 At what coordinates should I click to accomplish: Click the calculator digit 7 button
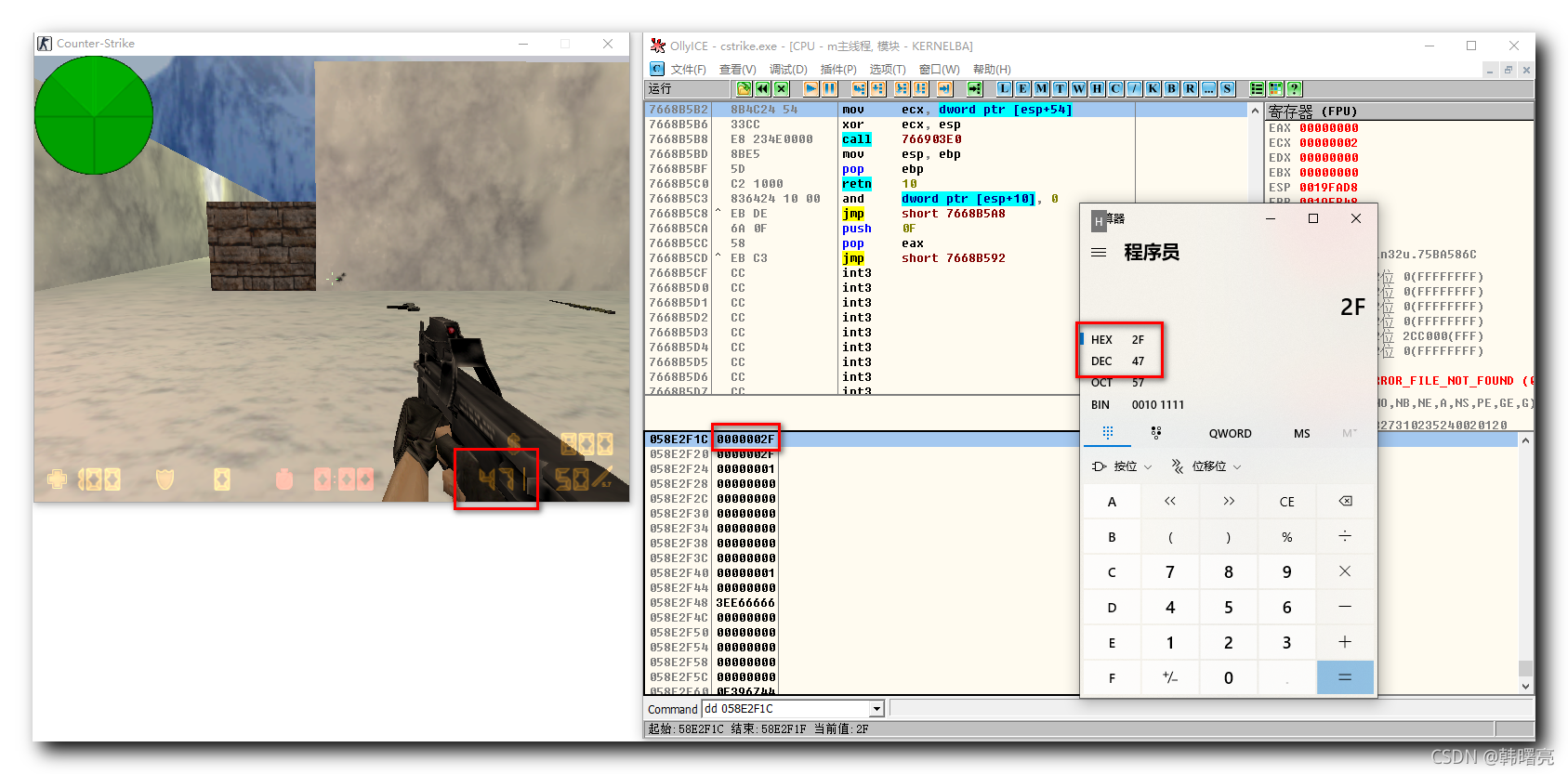pos(1170,572)
